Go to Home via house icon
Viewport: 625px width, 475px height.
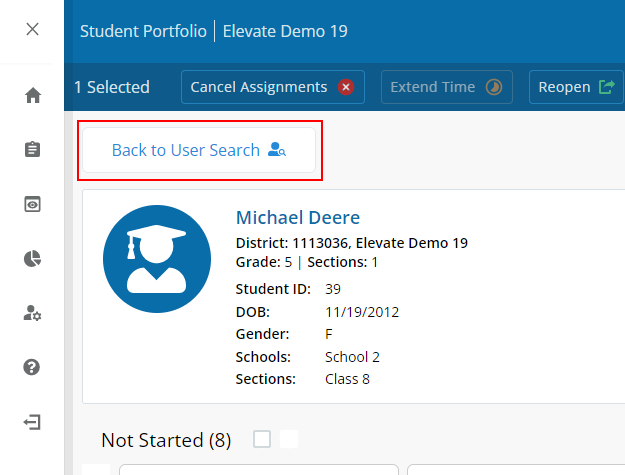33,95
